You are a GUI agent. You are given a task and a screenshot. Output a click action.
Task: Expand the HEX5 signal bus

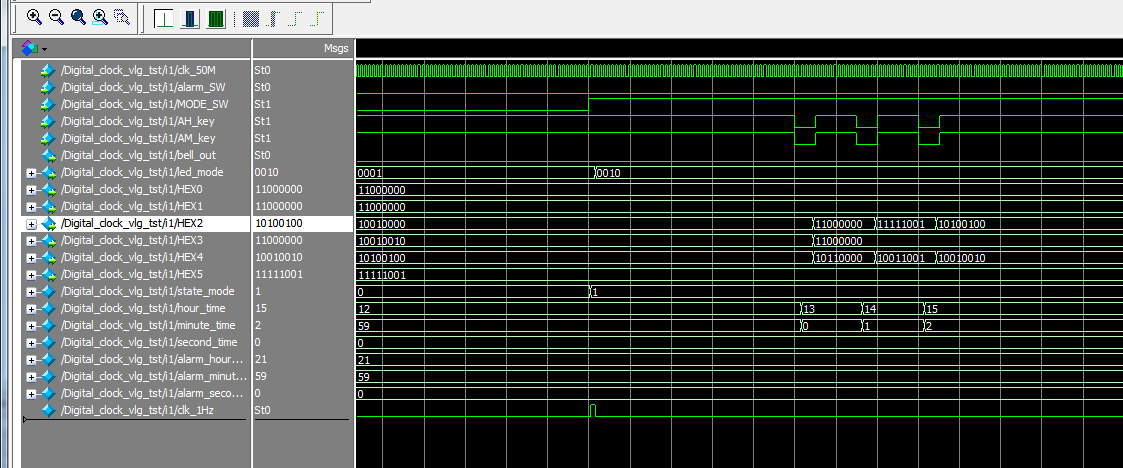tap(32, 274)
